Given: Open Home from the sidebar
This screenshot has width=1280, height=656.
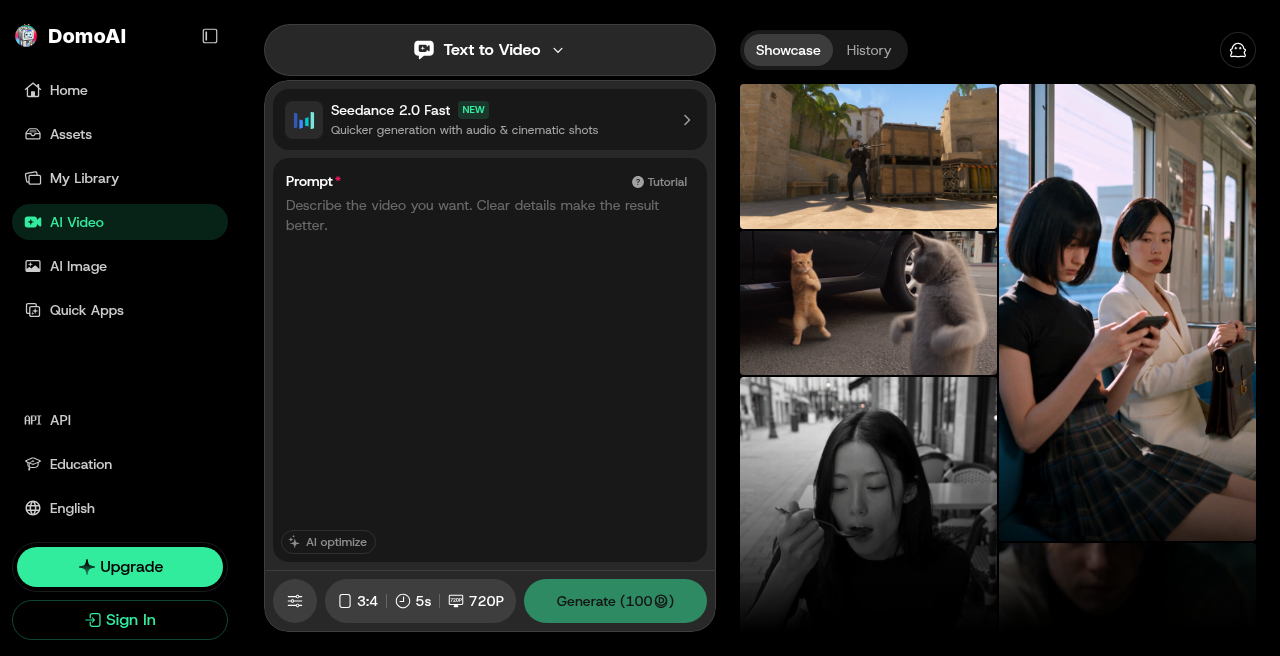Looking at the screenshot, I should (120, 90).
